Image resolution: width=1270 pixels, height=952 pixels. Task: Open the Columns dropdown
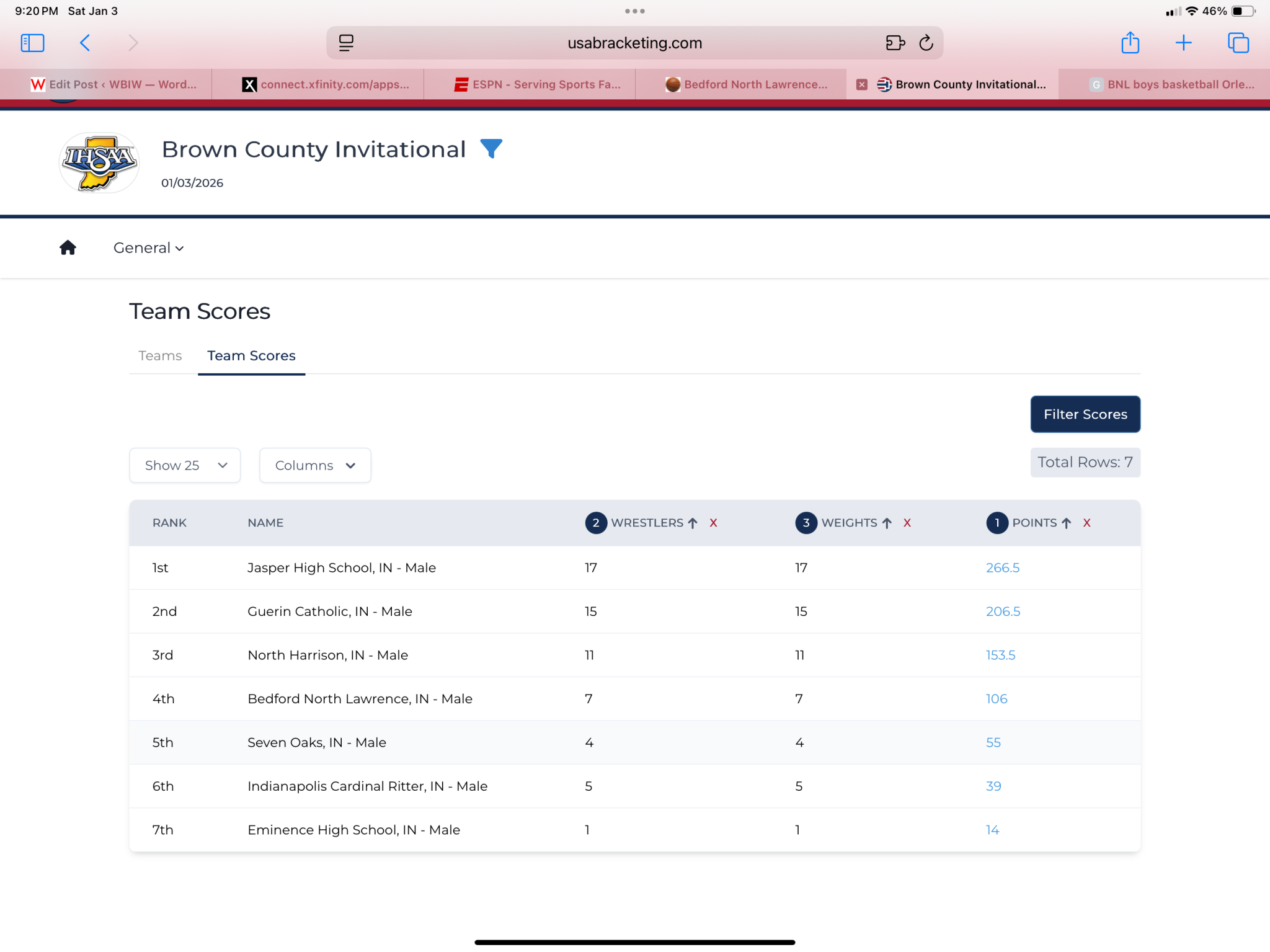315,465
